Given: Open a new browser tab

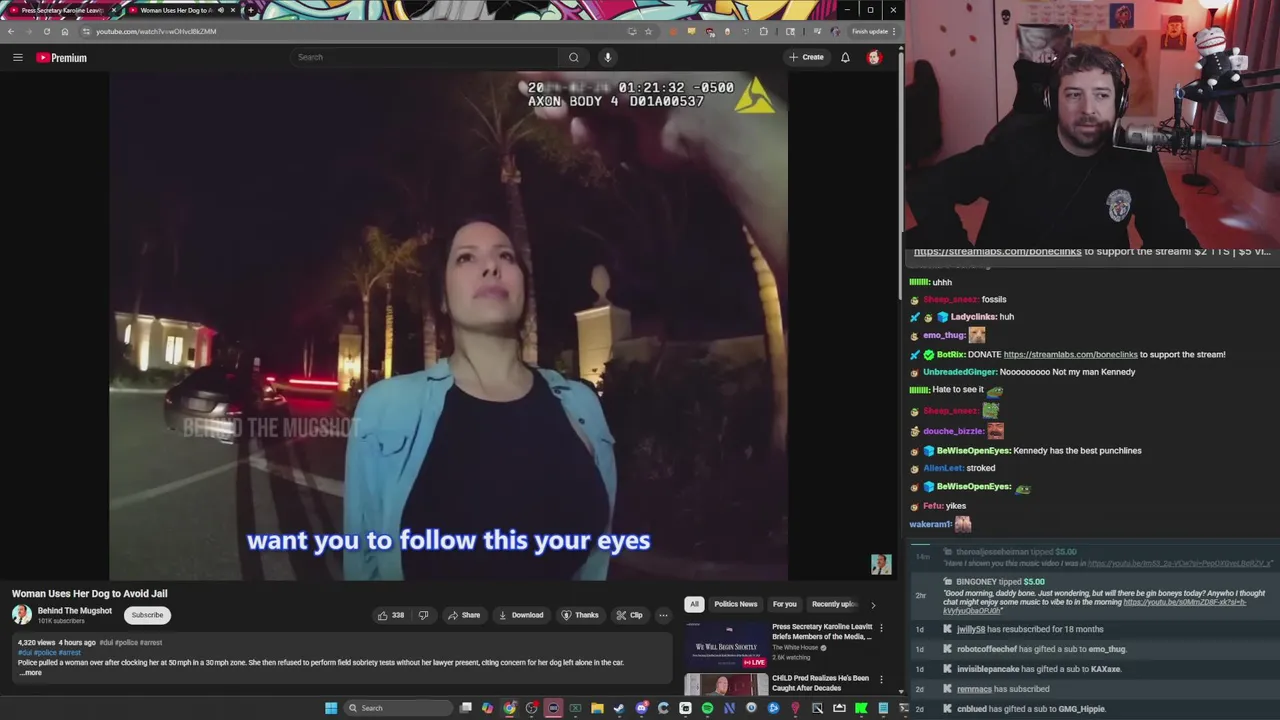Looking at the screenshot, I should tap(250, 10).
